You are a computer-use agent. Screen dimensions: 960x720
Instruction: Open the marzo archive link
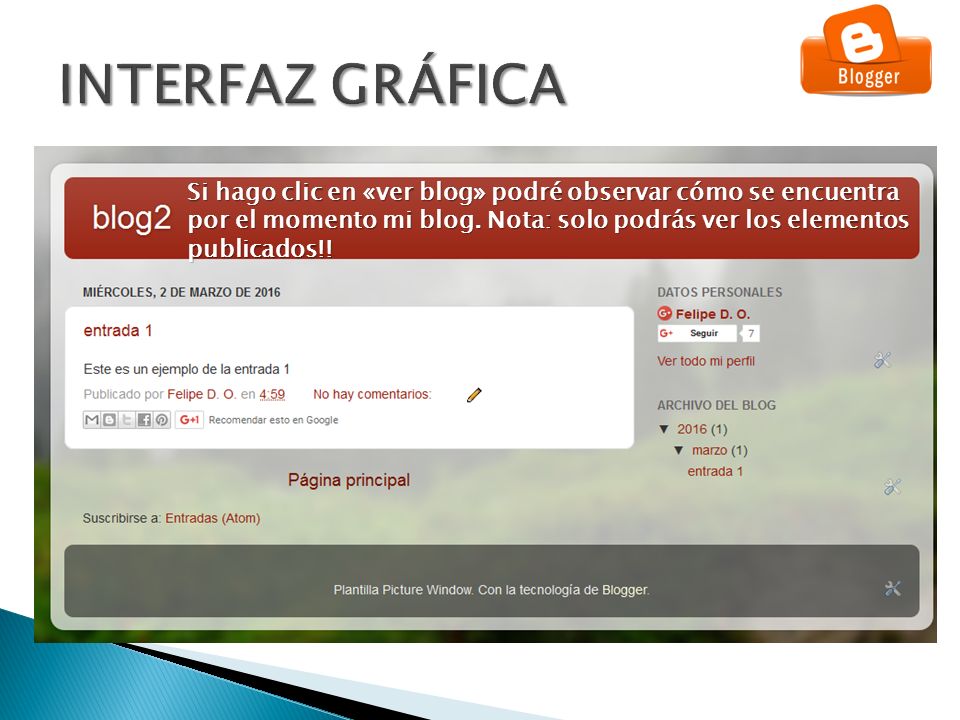(710, 450)
